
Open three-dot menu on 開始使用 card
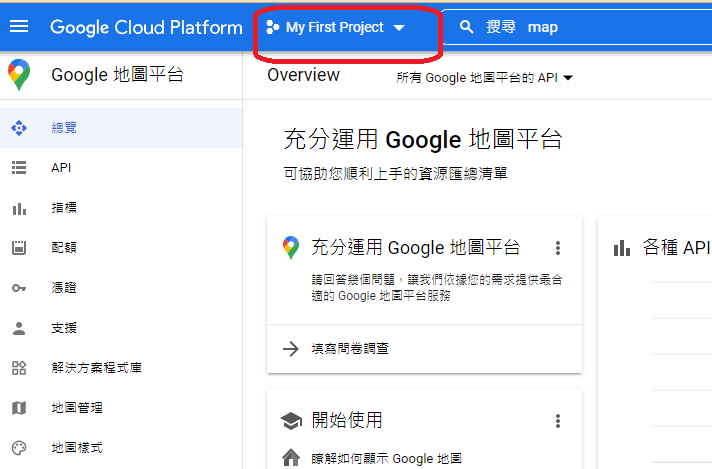[558, 421]
